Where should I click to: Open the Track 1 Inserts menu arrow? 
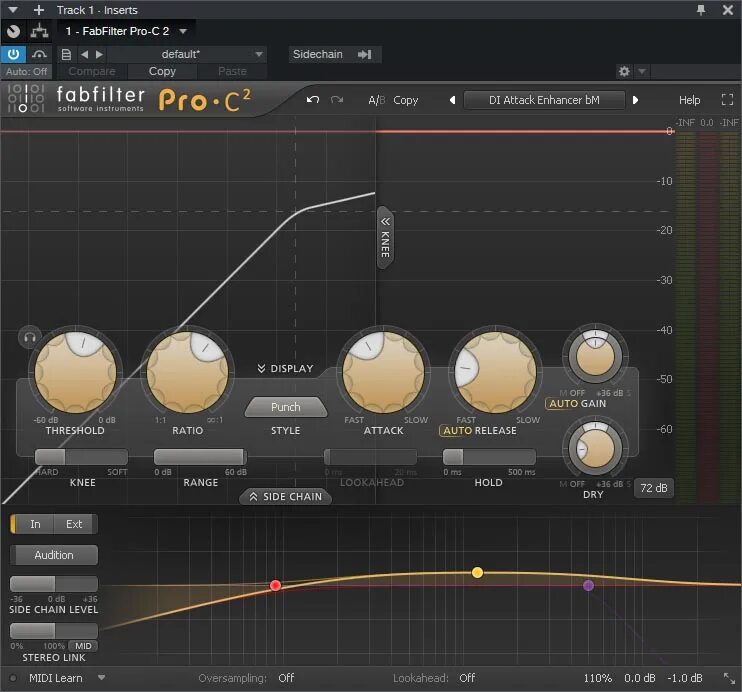click(13, 10)
